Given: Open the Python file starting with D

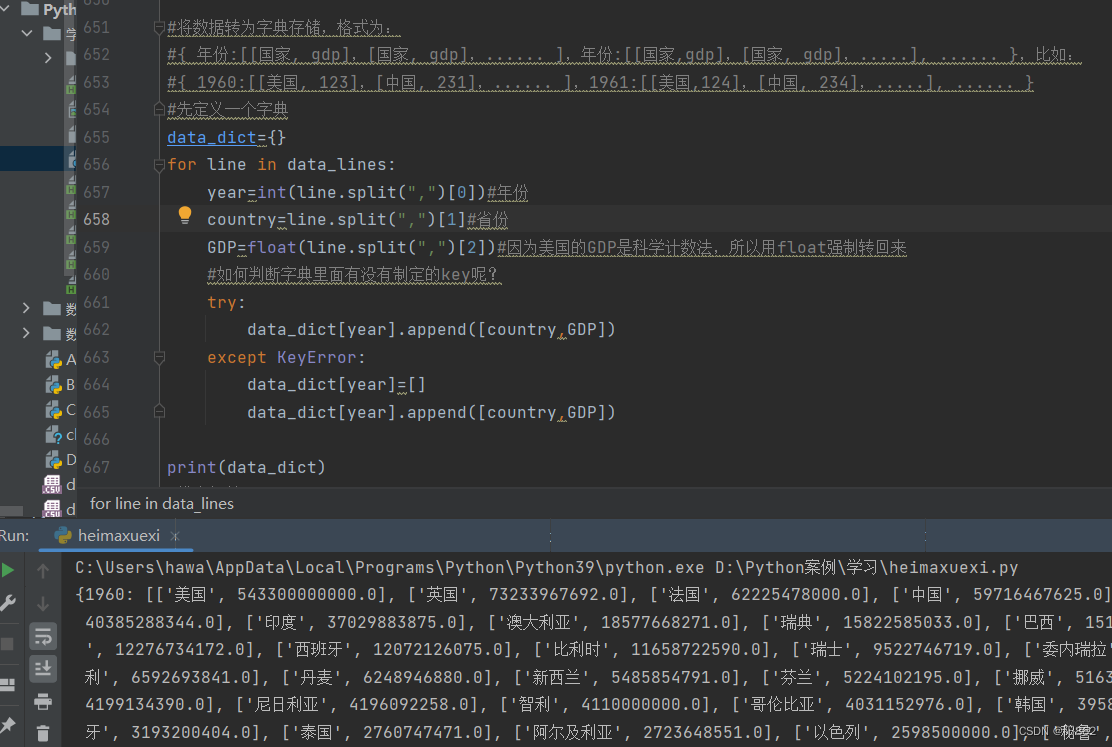Looking at the screenshot, I should [61, 459].
